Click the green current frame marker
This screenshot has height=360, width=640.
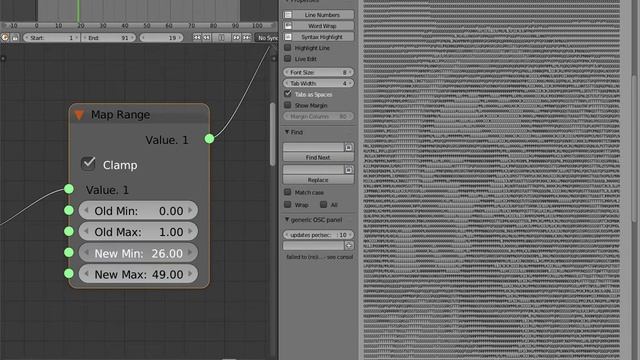pyautogui.click(x=78, y=11)
